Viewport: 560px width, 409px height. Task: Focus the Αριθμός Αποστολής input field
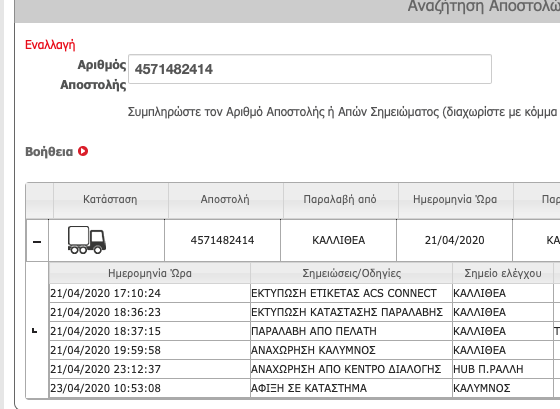coord(310,69)
